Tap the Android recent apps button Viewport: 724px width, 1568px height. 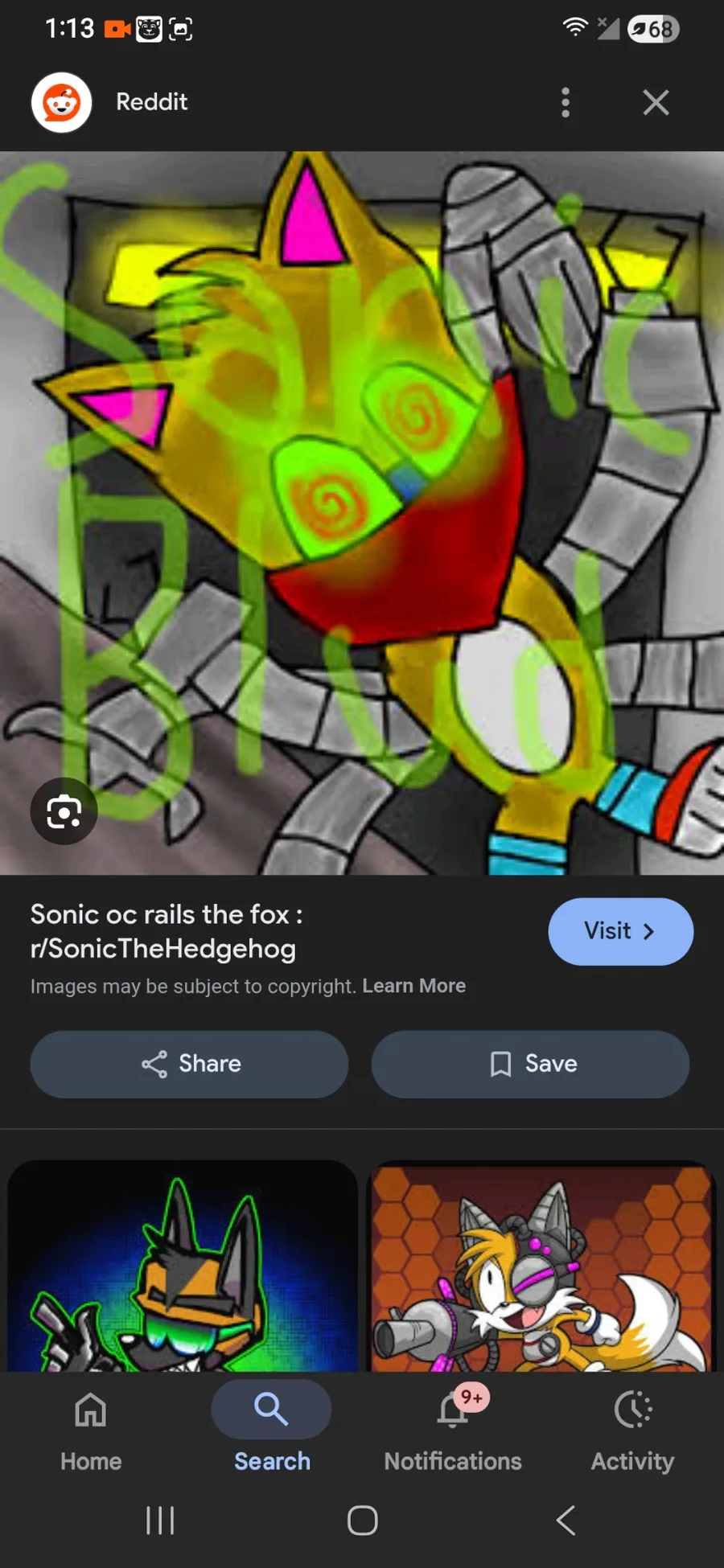coord(160,1521)
